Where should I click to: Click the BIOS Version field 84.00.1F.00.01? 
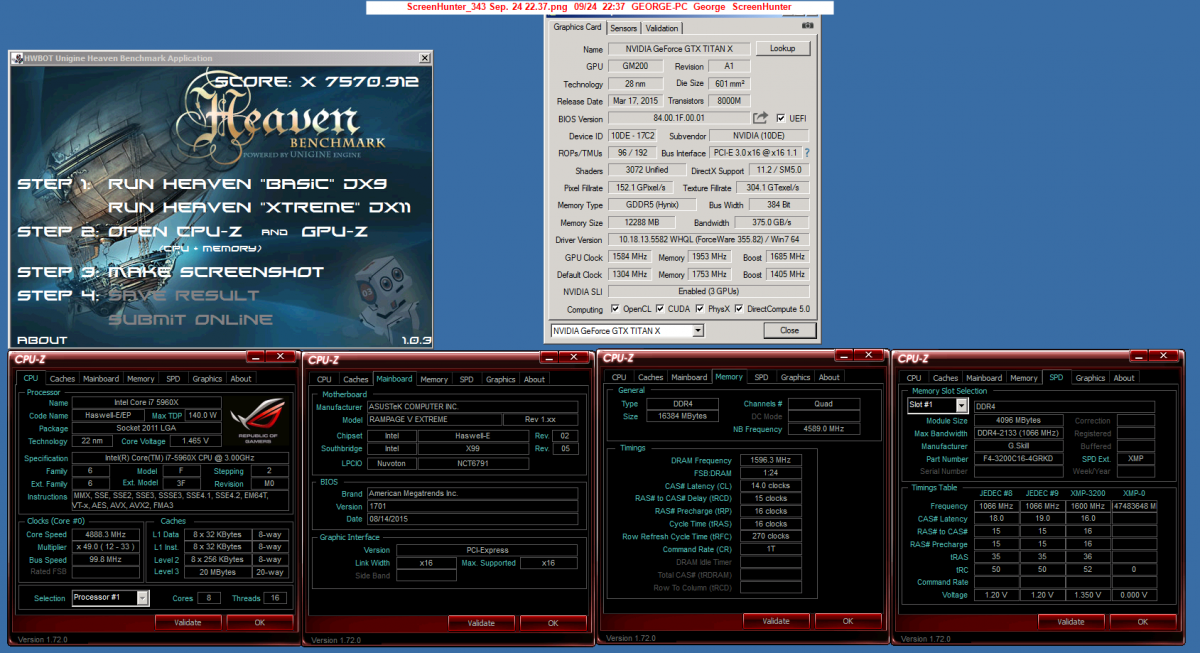(x=678, y=118)
